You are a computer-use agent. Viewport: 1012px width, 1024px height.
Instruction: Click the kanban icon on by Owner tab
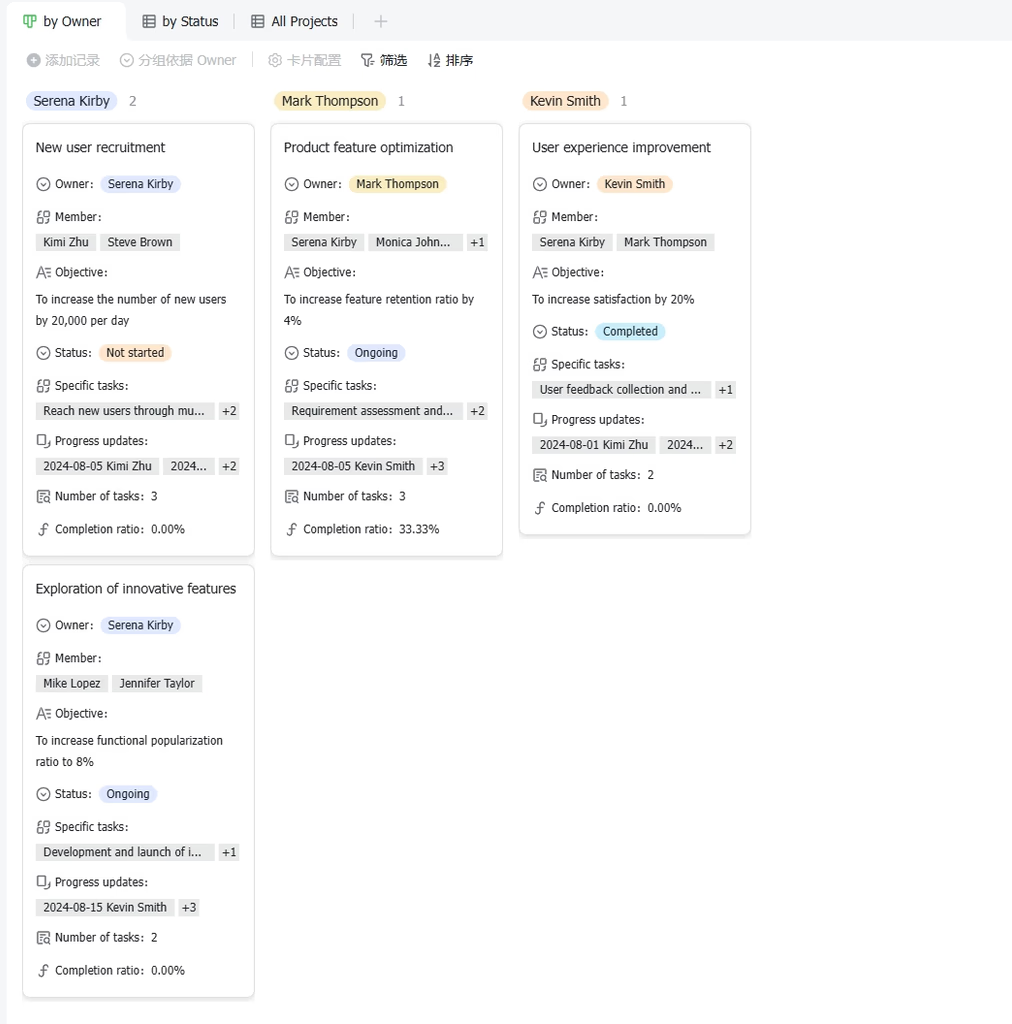click(29, 22)
